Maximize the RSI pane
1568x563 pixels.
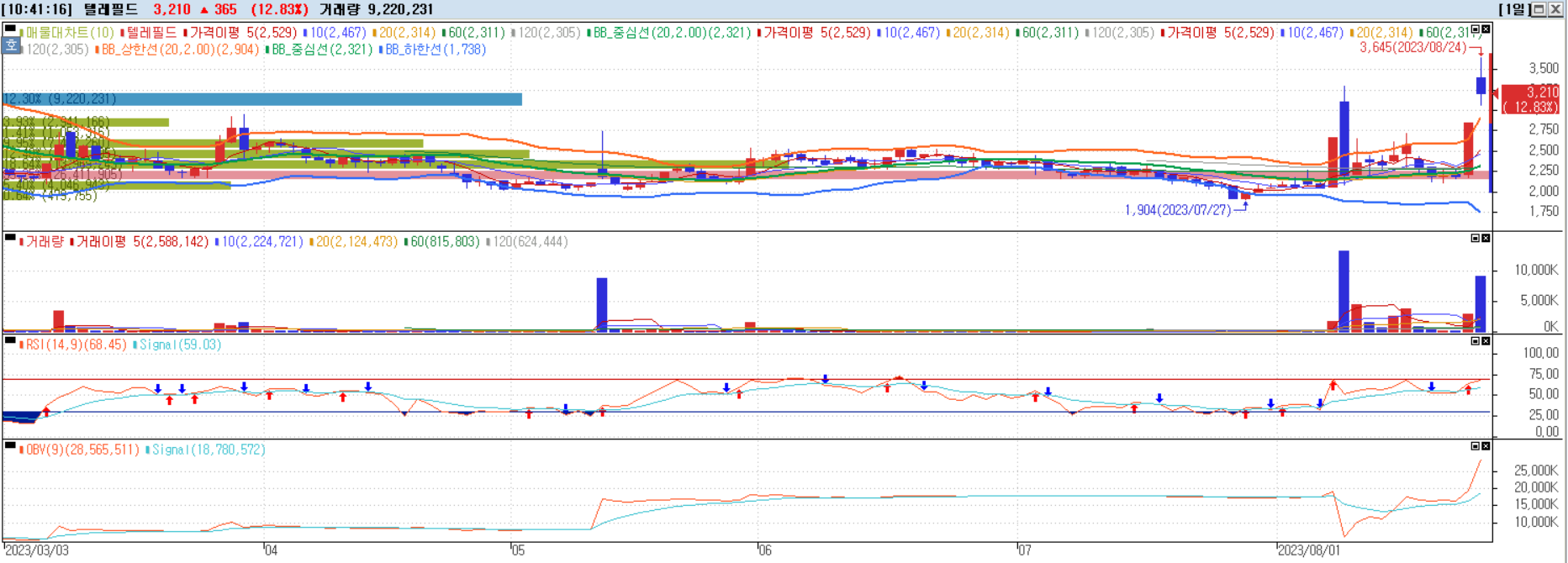[1476, 342]
